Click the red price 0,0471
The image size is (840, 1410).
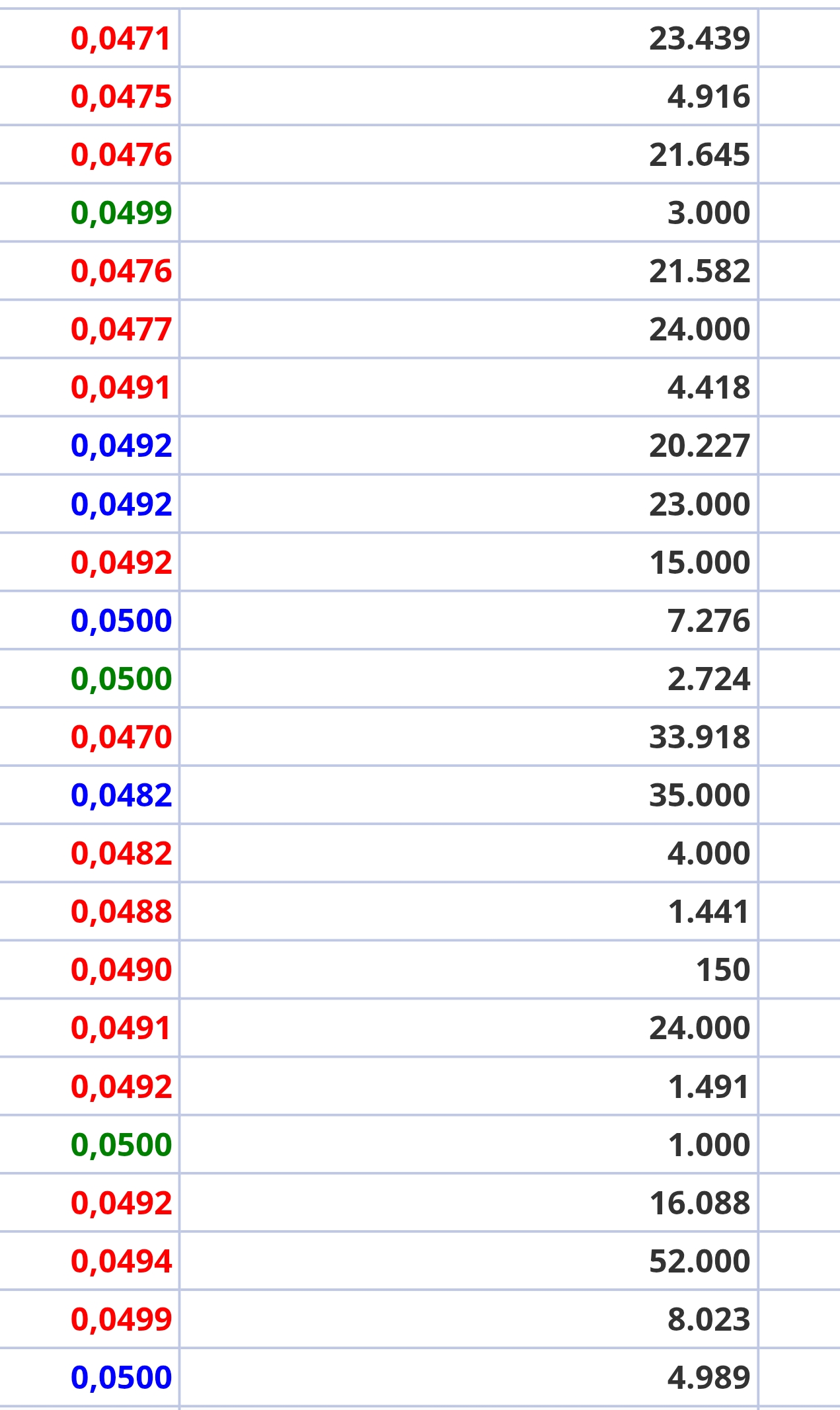[121, 38]
